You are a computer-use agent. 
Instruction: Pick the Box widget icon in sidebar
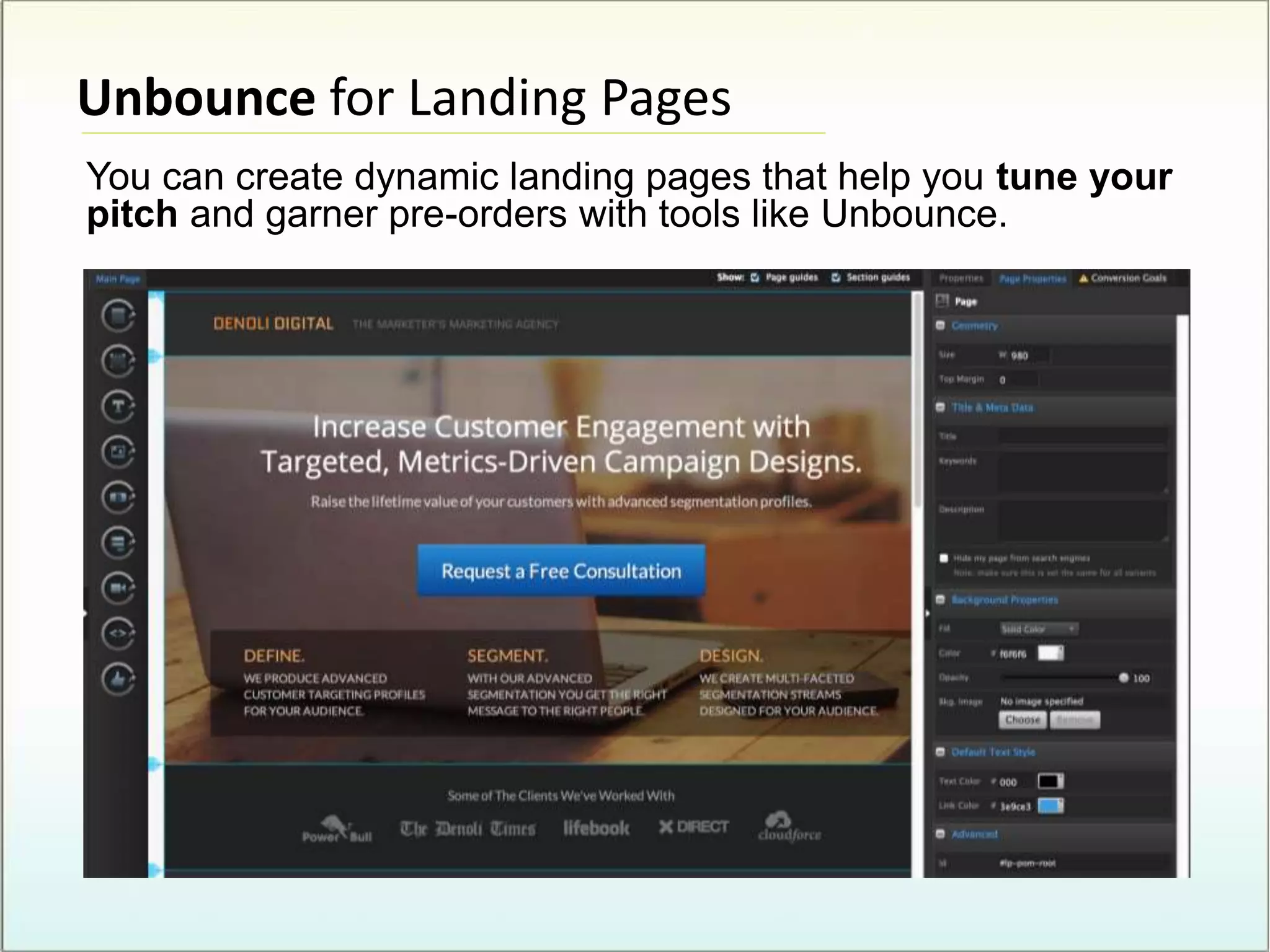click(118, 361)
